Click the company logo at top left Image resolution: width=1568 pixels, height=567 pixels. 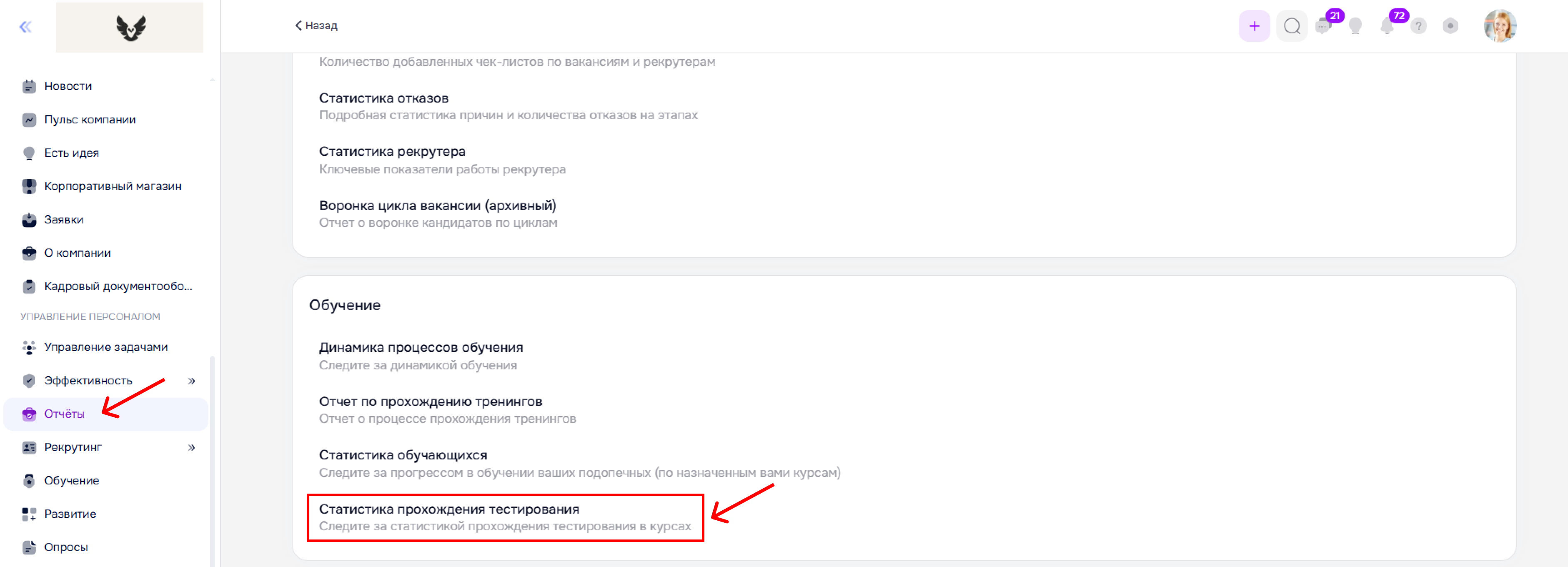pyautogui.click(x=130, y=27)
